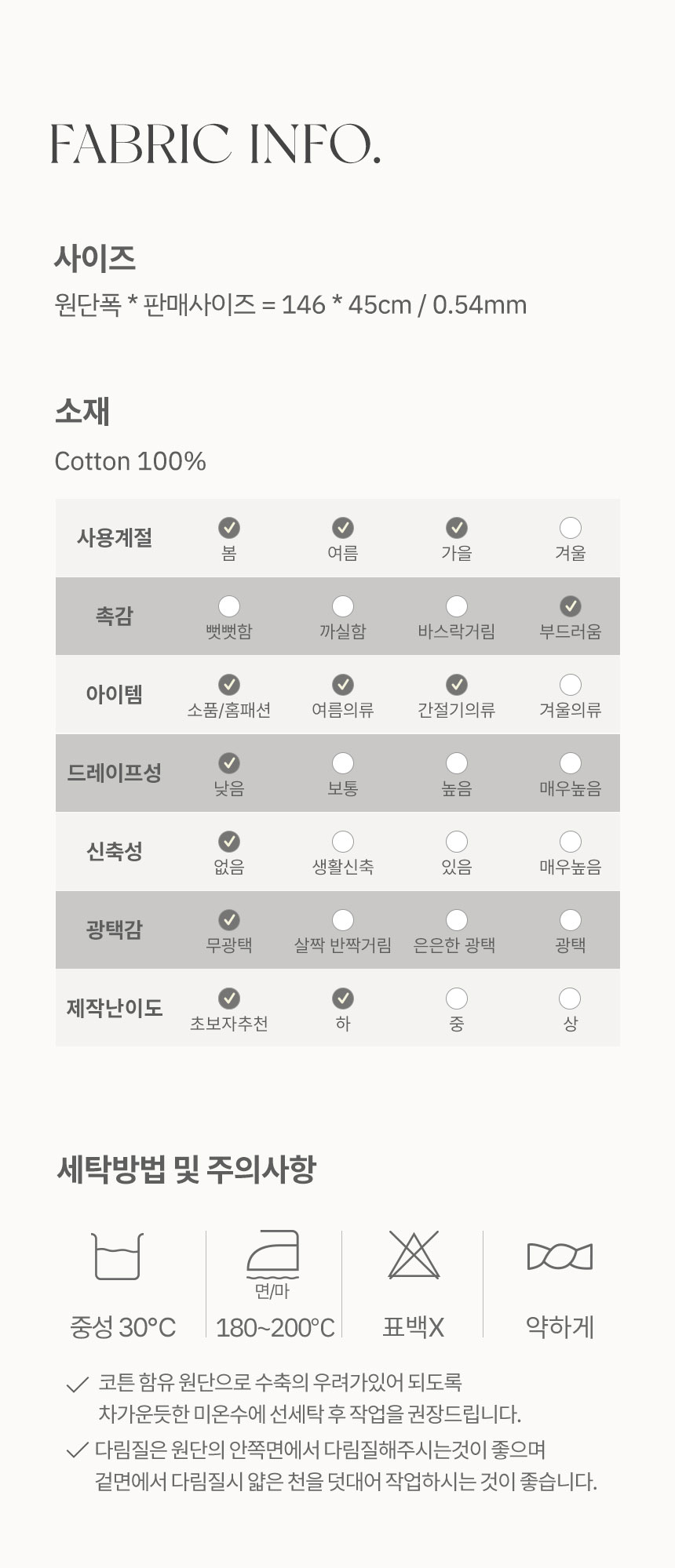Click the gentle wring icon
The height and width of the screenshot is (1568, 675).
coord(560,1257)
